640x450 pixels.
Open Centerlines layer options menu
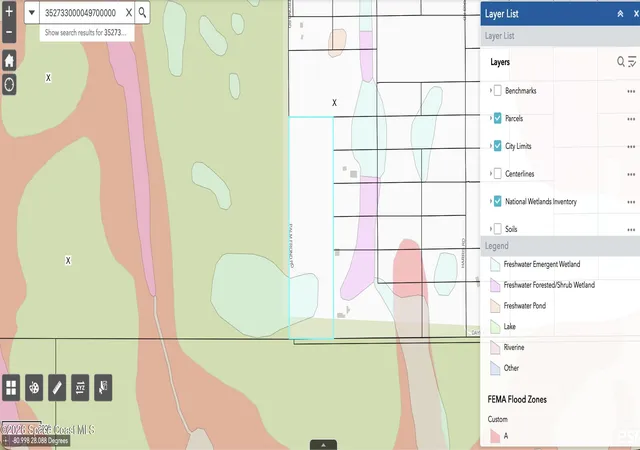[x=631, y=174]
